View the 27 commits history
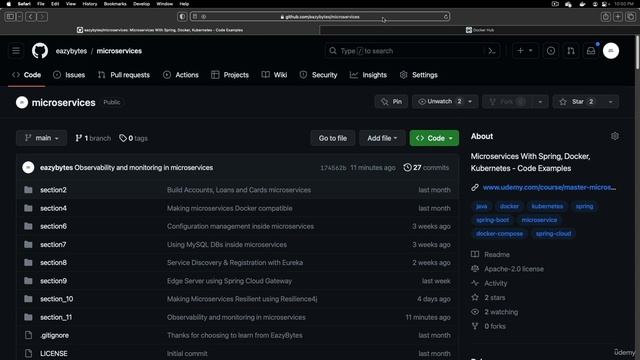Image resolution: width=640 pixels, height=360 pixels. pos(426,167)
